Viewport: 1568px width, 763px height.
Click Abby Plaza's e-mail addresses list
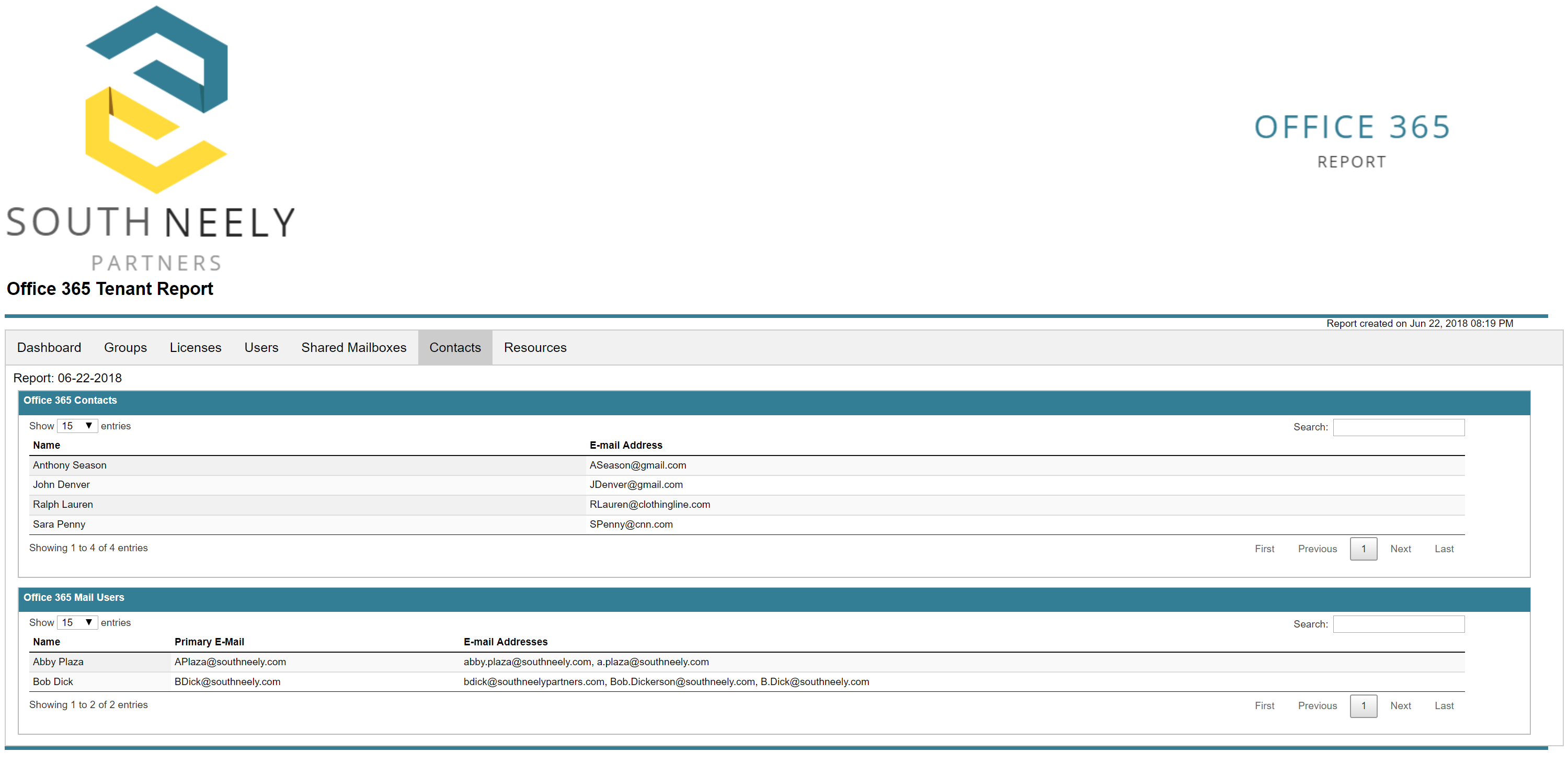click(x=586, y=662)
